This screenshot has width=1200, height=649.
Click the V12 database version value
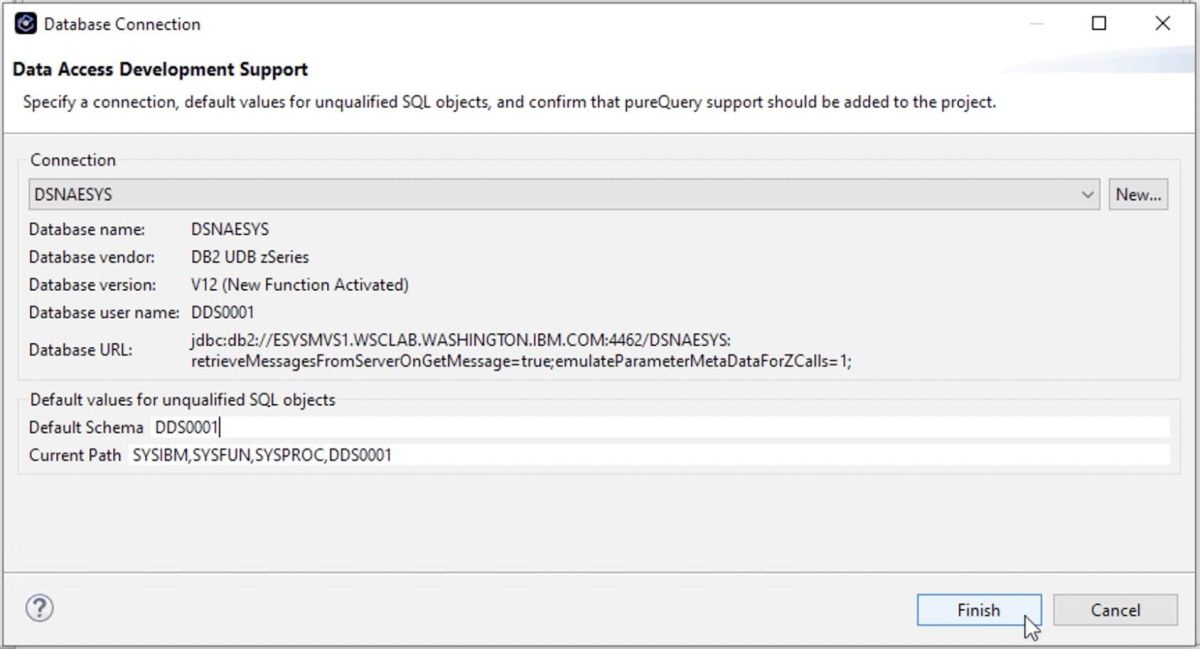299,285
